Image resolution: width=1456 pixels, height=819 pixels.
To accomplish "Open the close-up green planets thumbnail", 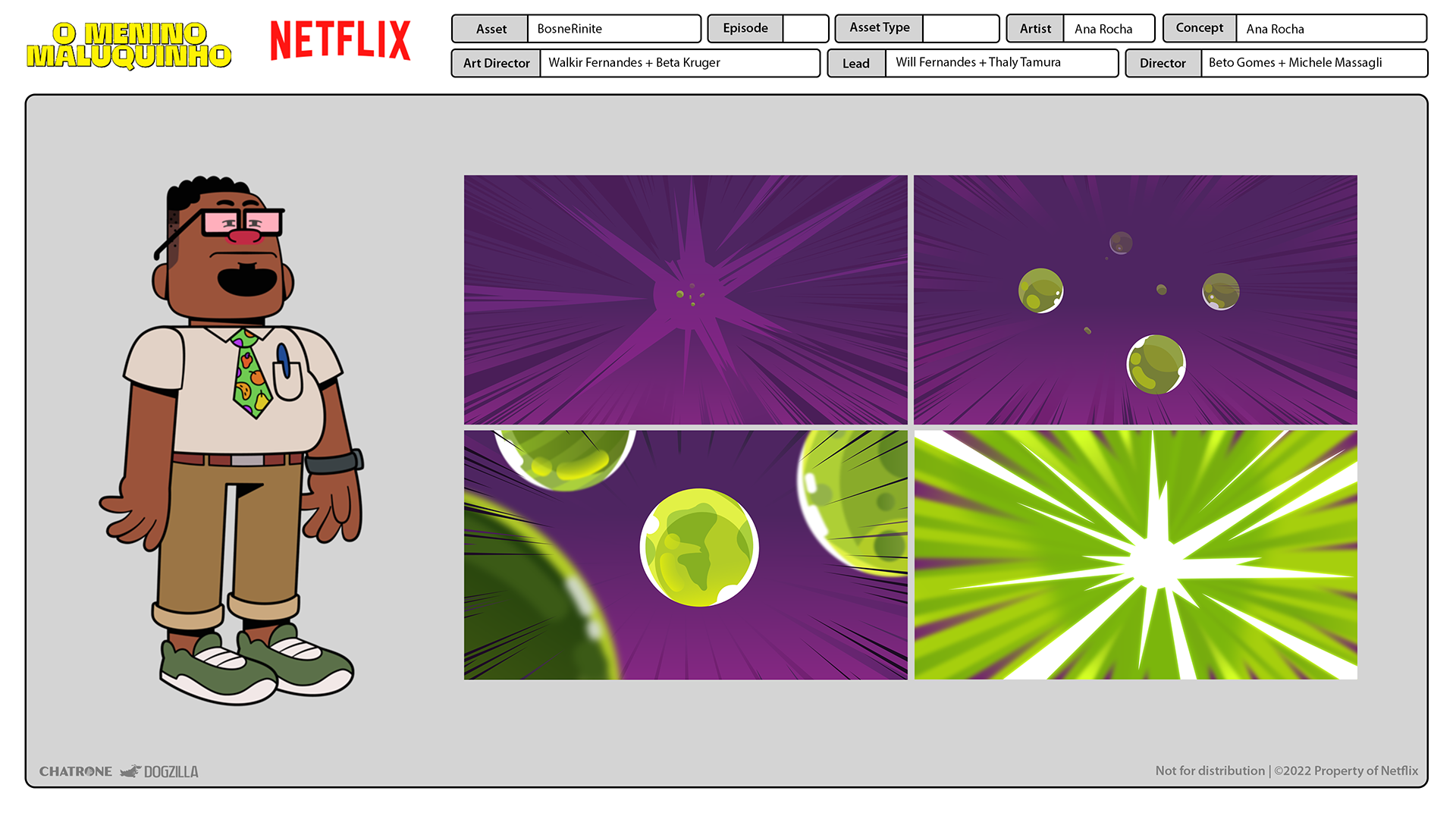I will (x=685, y=554).
